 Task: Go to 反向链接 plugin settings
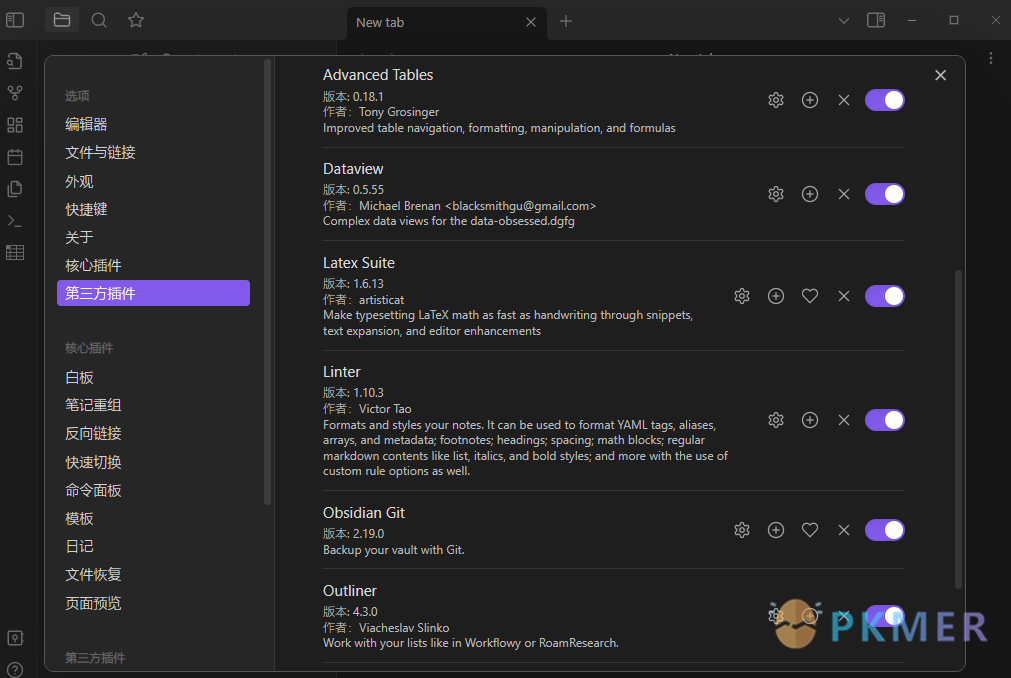pyautogui.click(x=153, y=433)
